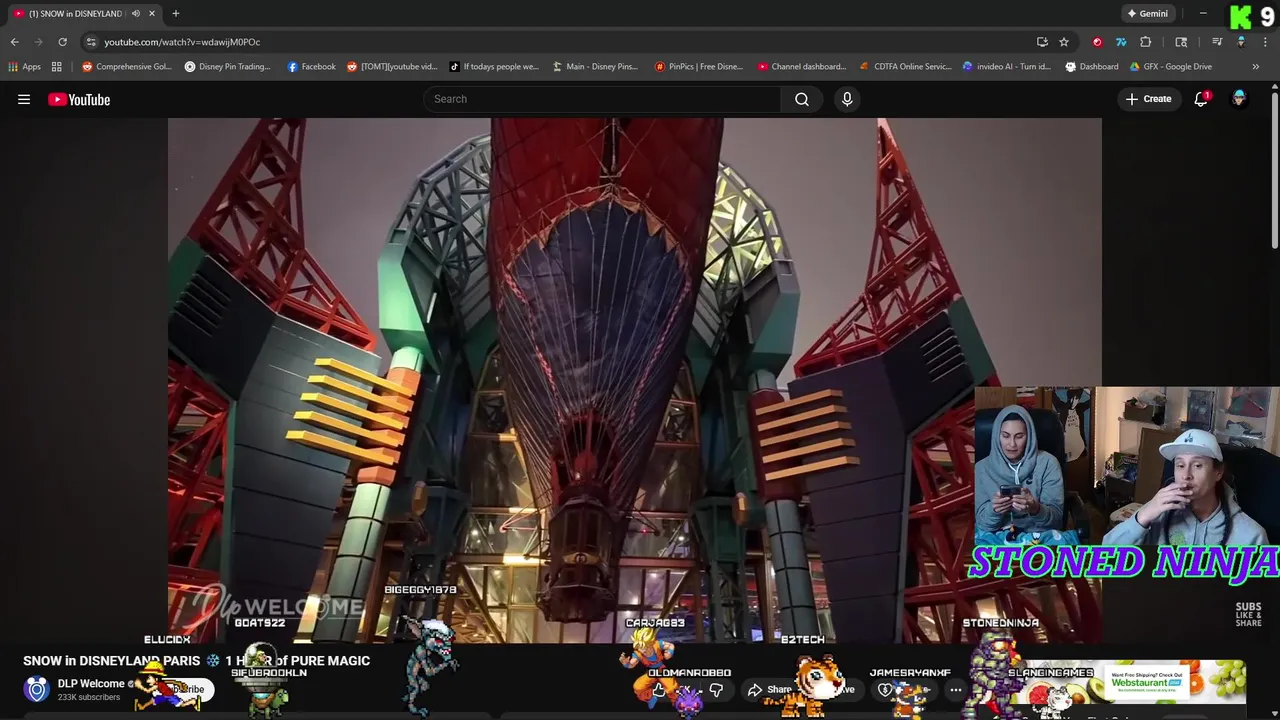View site information icon in address bar

[x=91, y=42]
